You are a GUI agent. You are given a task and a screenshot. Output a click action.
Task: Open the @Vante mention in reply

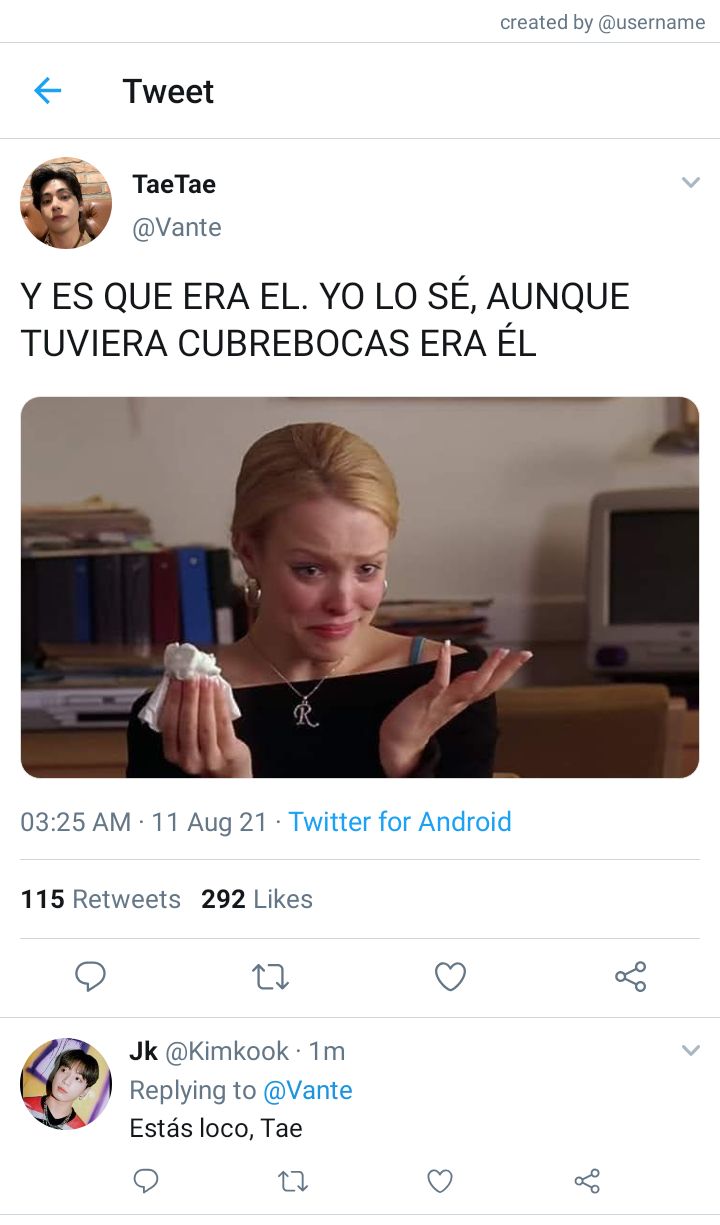point(307,1090)
